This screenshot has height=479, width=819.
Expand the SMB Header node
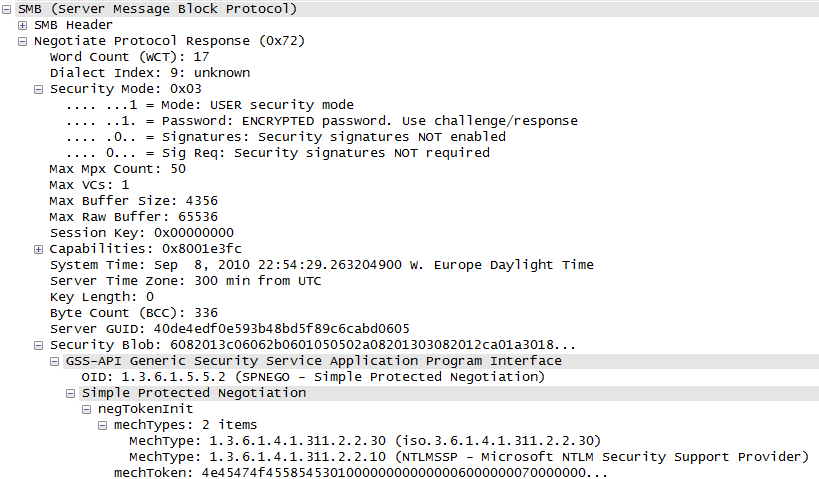tap(22, 26)
